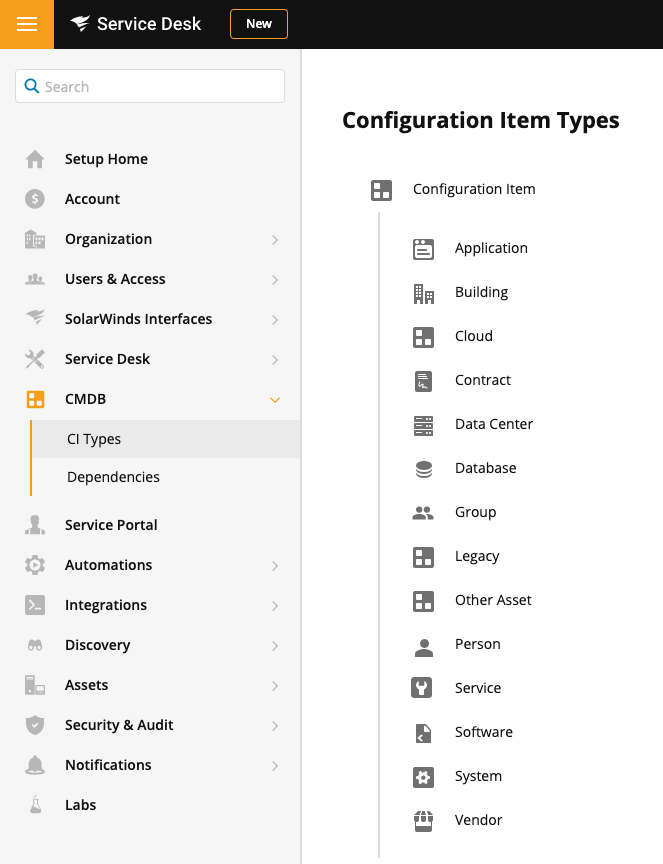Click the Data Center rack icon
The width and height of the screenshot is (663, 864).
(423, 424)
